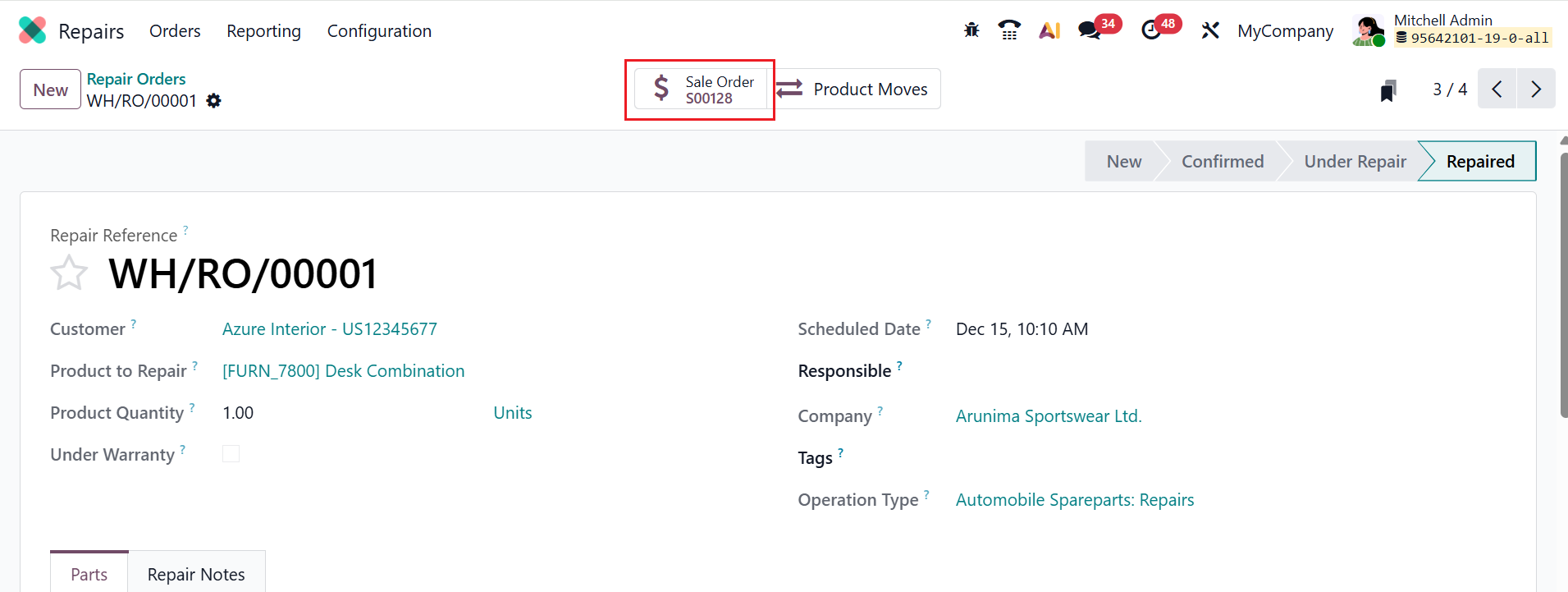1568x592 pixels.
Task: Open the VoIP phone icon
Action: tap(1009, 30)
